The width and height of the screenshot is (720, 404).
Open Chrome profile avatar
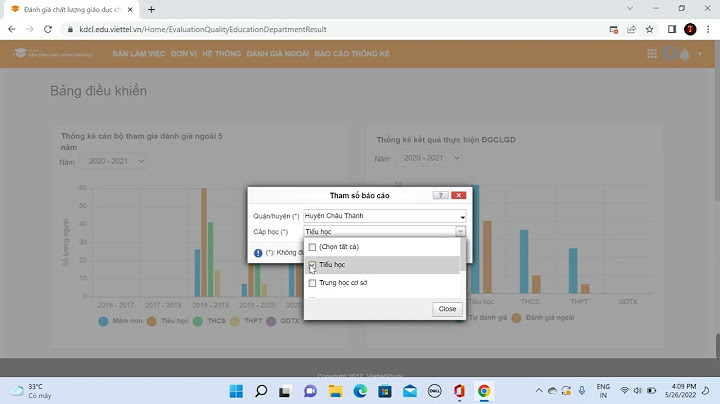[690, 29]
